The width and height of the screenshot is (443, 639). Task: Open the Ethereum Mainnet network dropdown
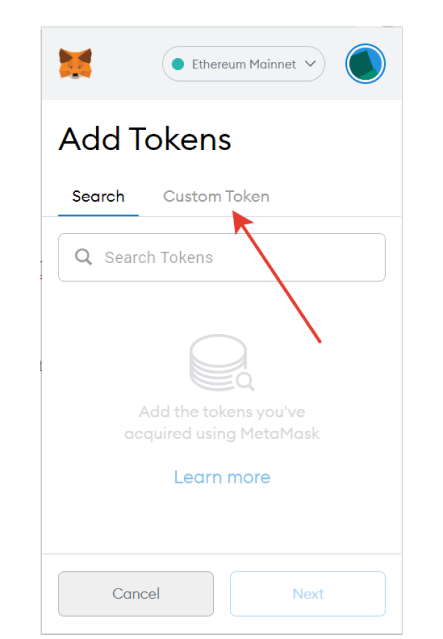pos(243,64)
